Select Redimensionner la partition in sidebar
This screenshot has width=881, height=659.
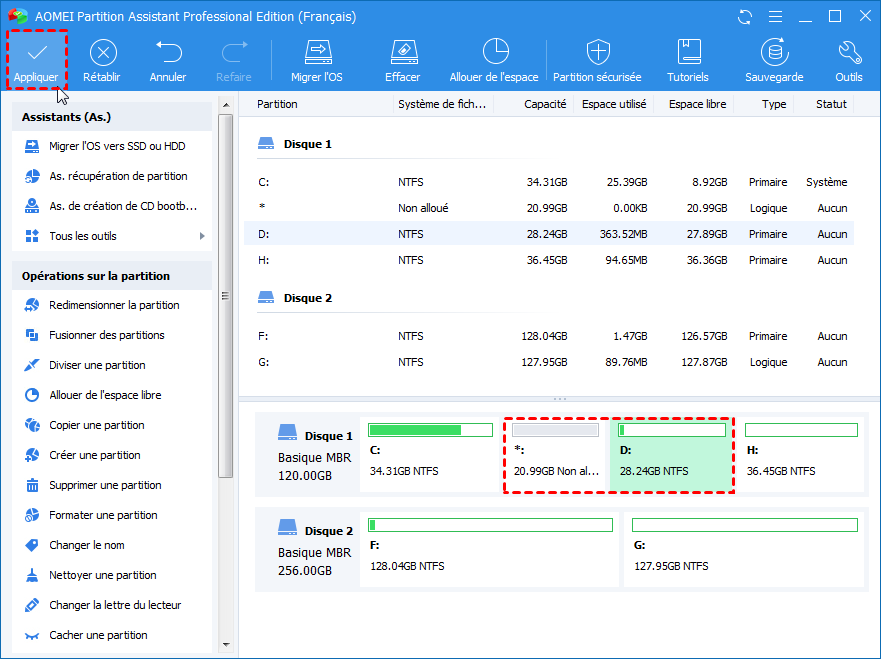[x=114, y=305]
